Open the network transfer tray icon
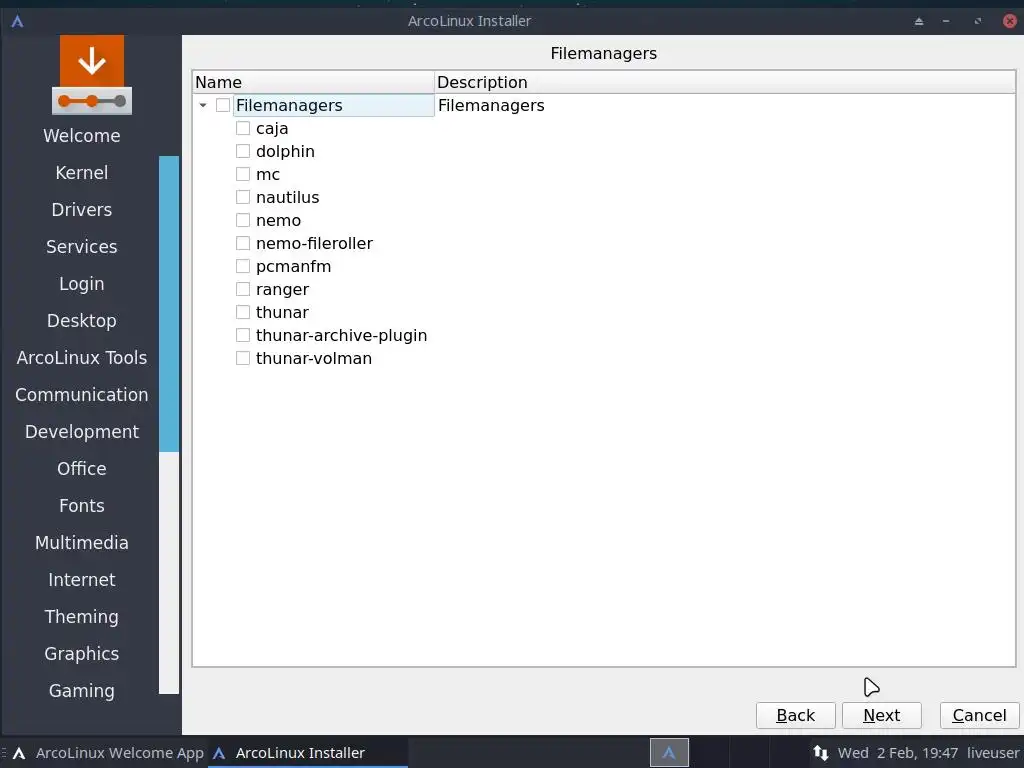 [x=821, y=753]
